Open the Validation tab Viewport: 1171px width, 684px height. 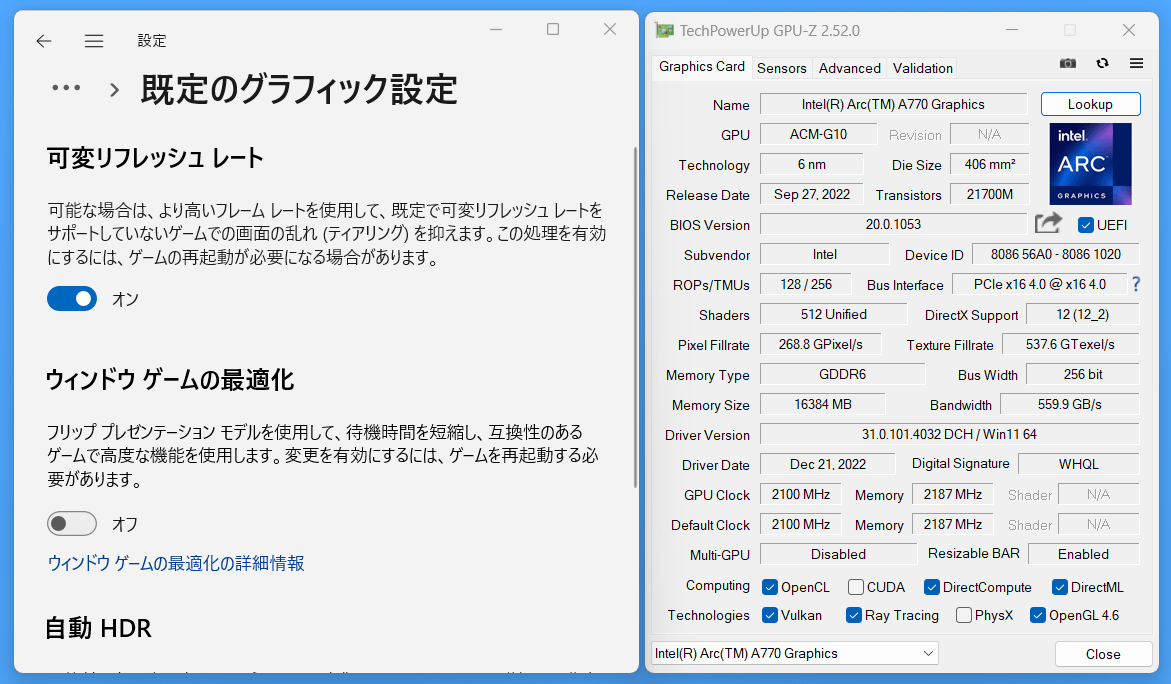[x=922, y=68]
